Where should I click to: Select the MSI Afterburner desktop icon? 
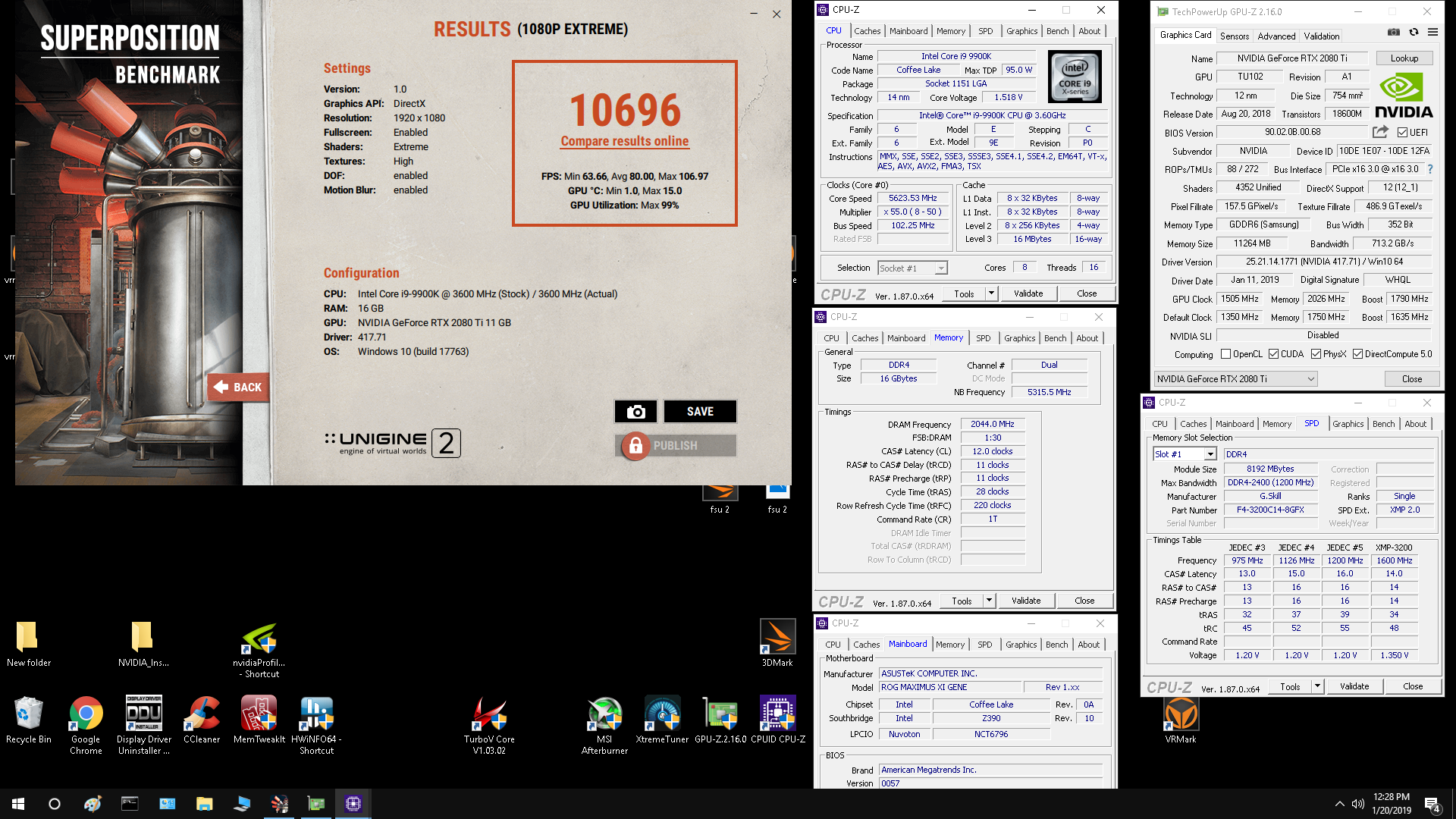[x=604, y=726]
